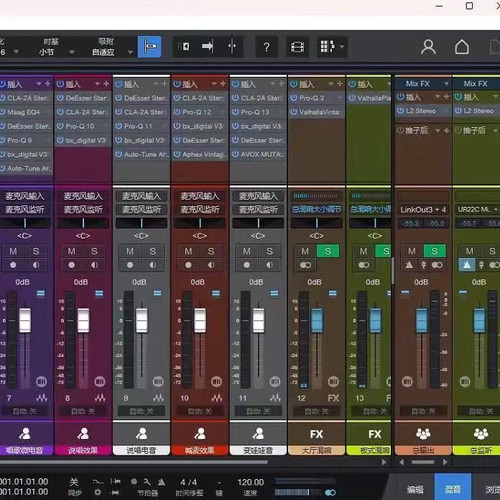500x500 pixels.
Task: Select the 板式混响 channel label
Action: click(368, 450)
